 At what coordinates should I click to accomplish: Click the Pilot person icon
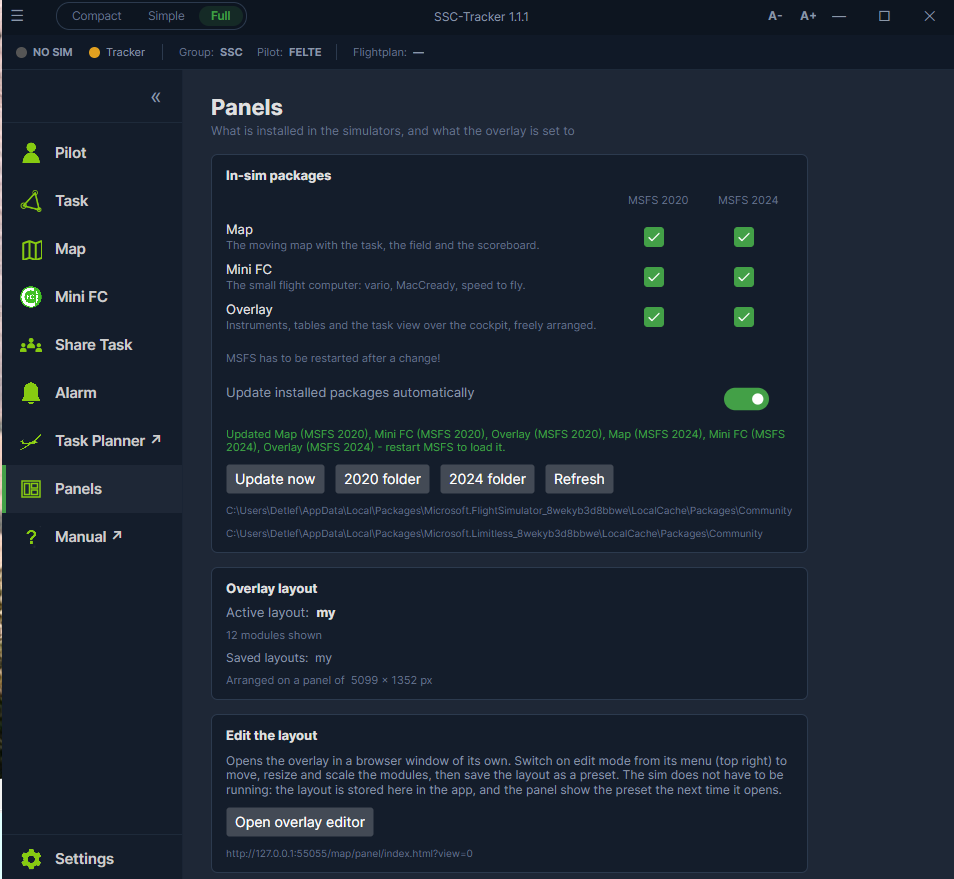[31, 153]
